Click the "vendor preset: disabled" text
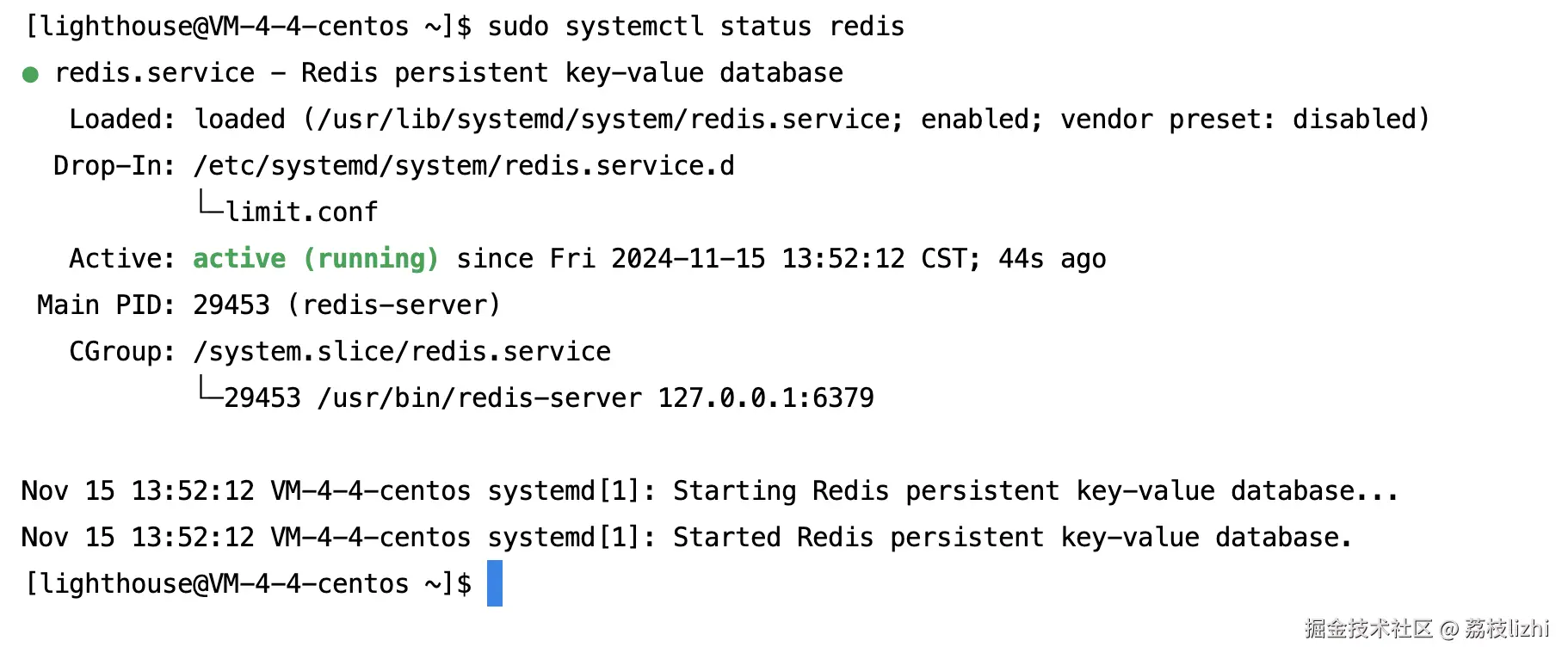The width and height of the screenshot is (1568, 659). [x=1244, y=120]
